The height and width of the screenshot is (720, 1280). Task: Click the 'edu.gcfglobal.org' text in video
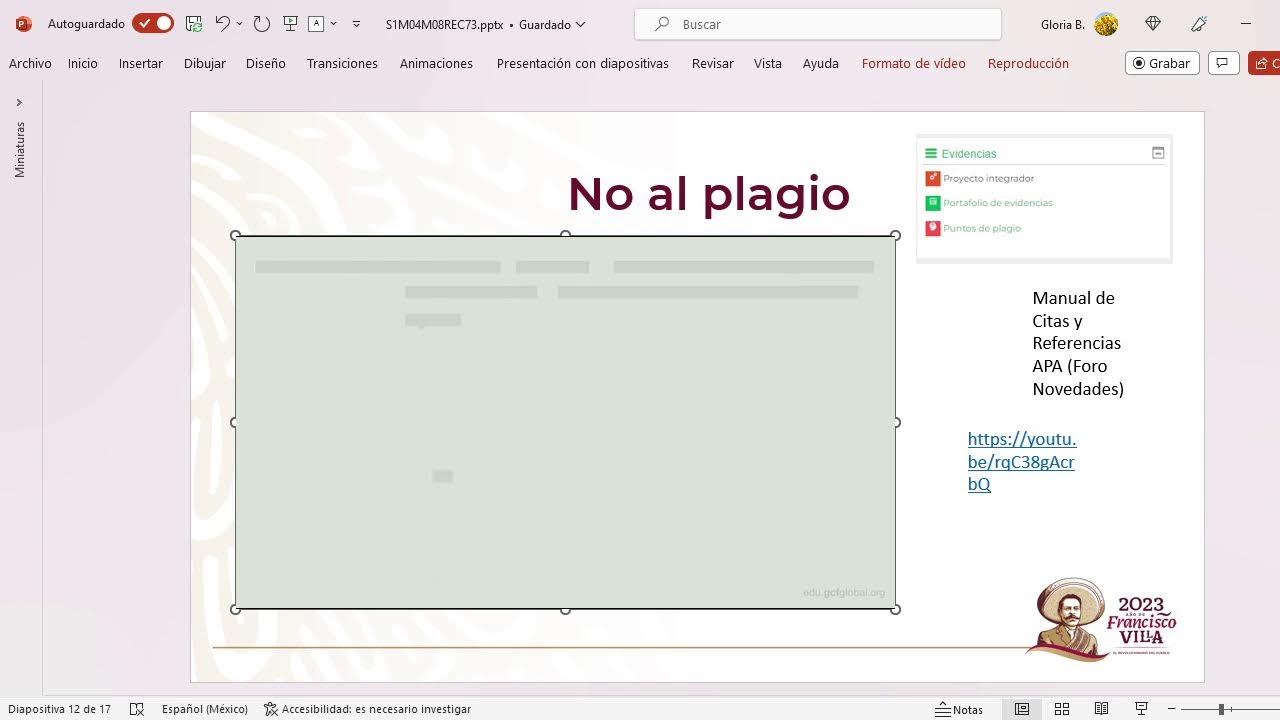click(x=844, y=592)
